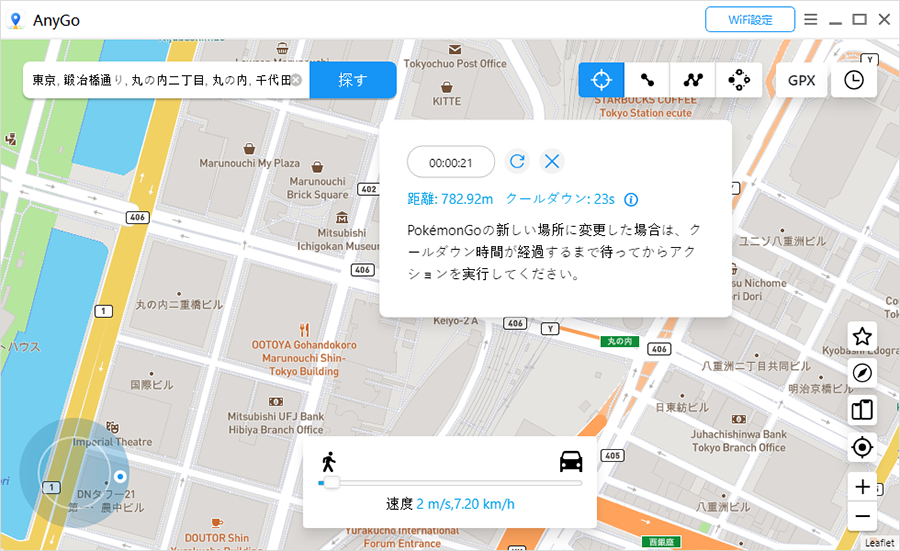Zoom in on the map
Viewport: 900px width, 551px height.
[x=862, y=487]
